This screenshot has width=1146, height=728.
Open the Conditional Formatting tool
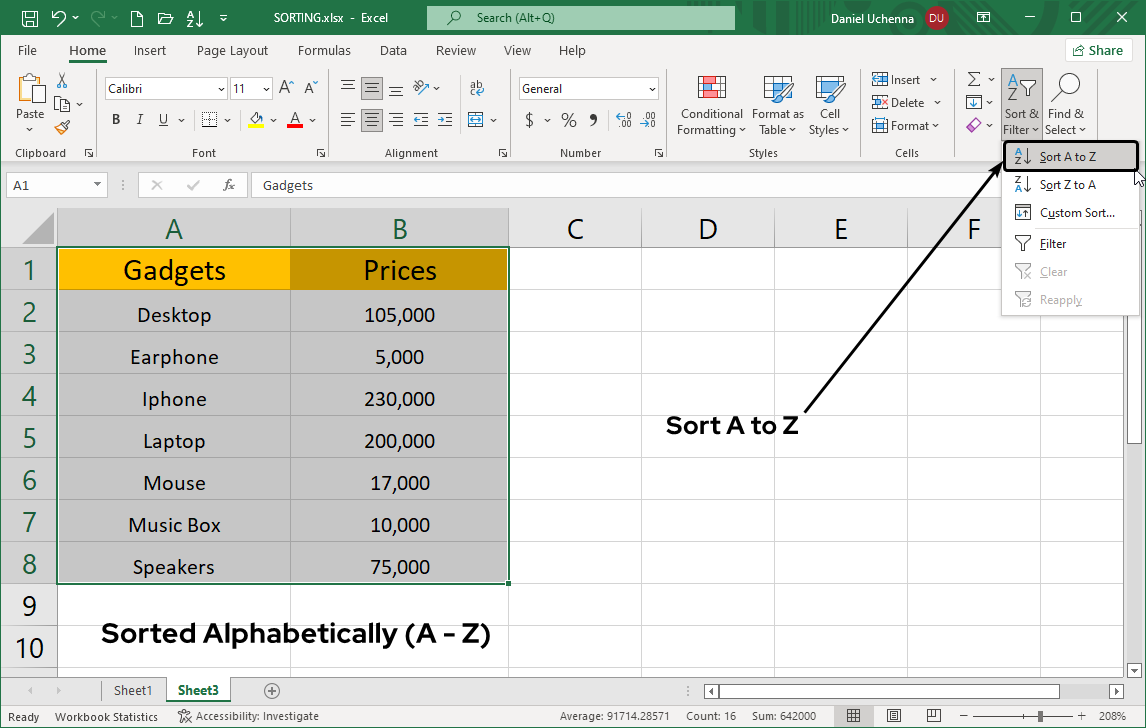[x=711, y=106]
